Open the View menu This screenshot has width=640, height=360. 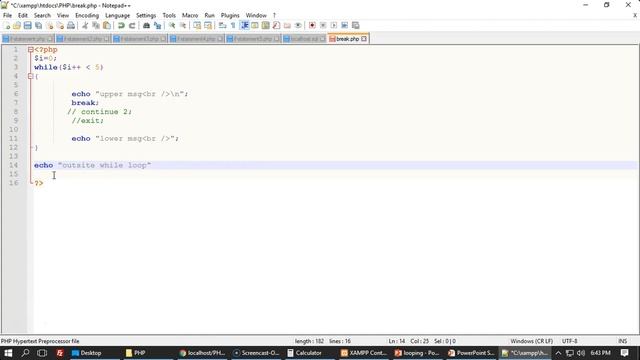pyautogui.click(x=62, y=15)
